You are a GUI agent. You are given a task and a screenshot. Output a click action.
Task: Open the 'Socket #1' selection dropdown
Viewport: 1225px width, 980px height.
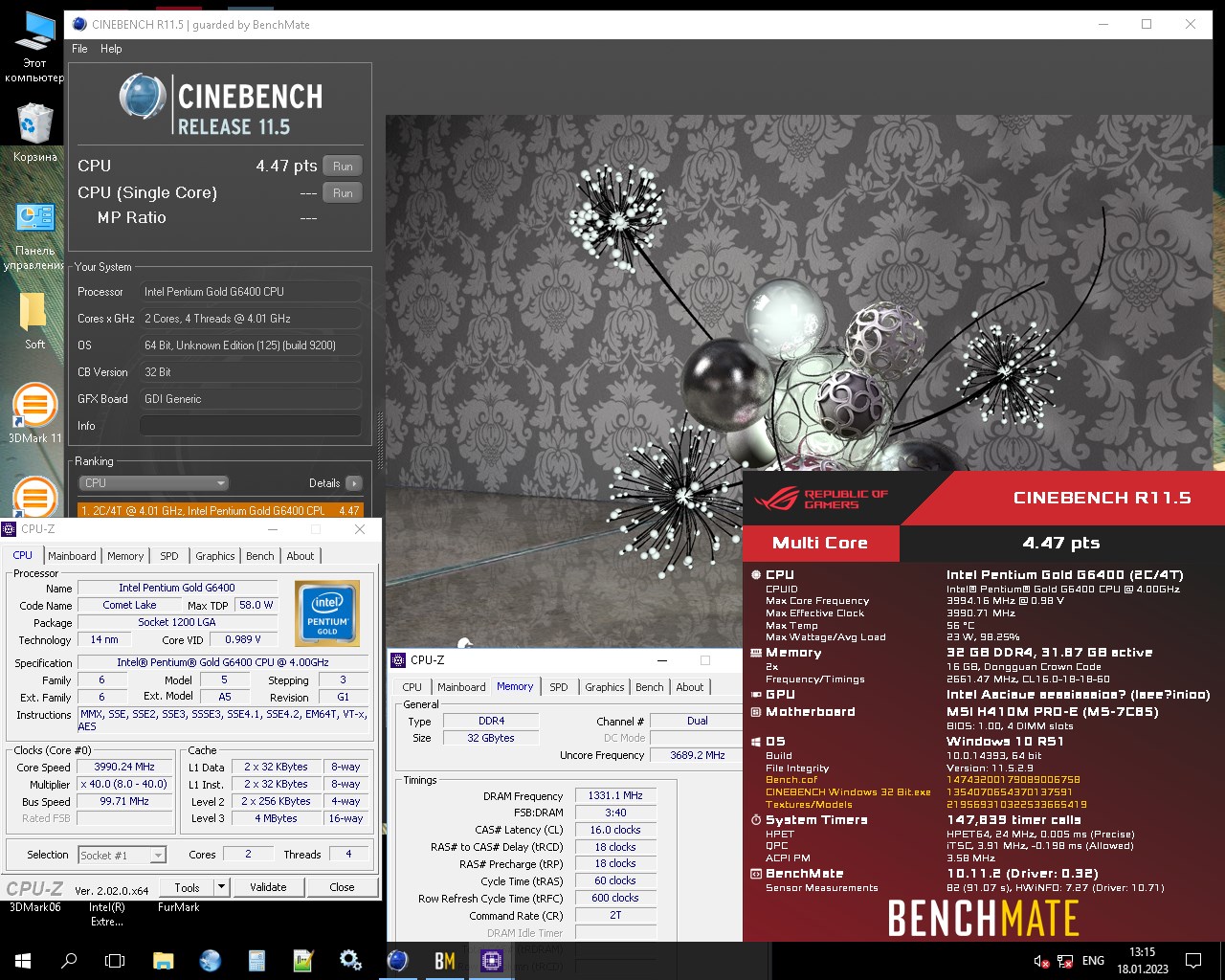pos(122,855)
